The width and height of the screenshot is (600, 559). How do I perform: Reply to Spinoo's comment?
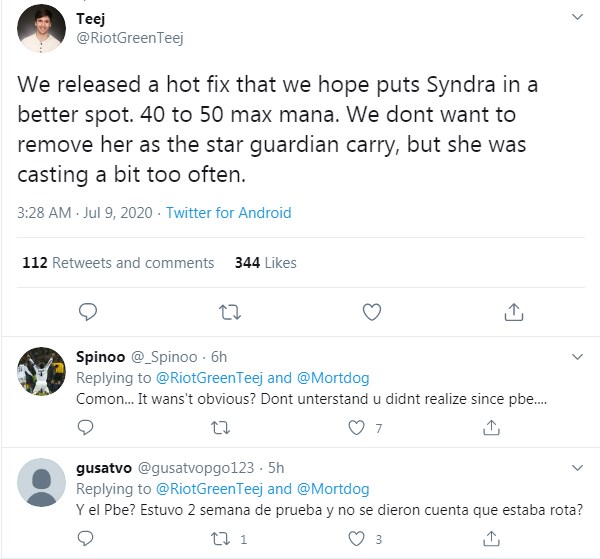(x=86, y=428)
